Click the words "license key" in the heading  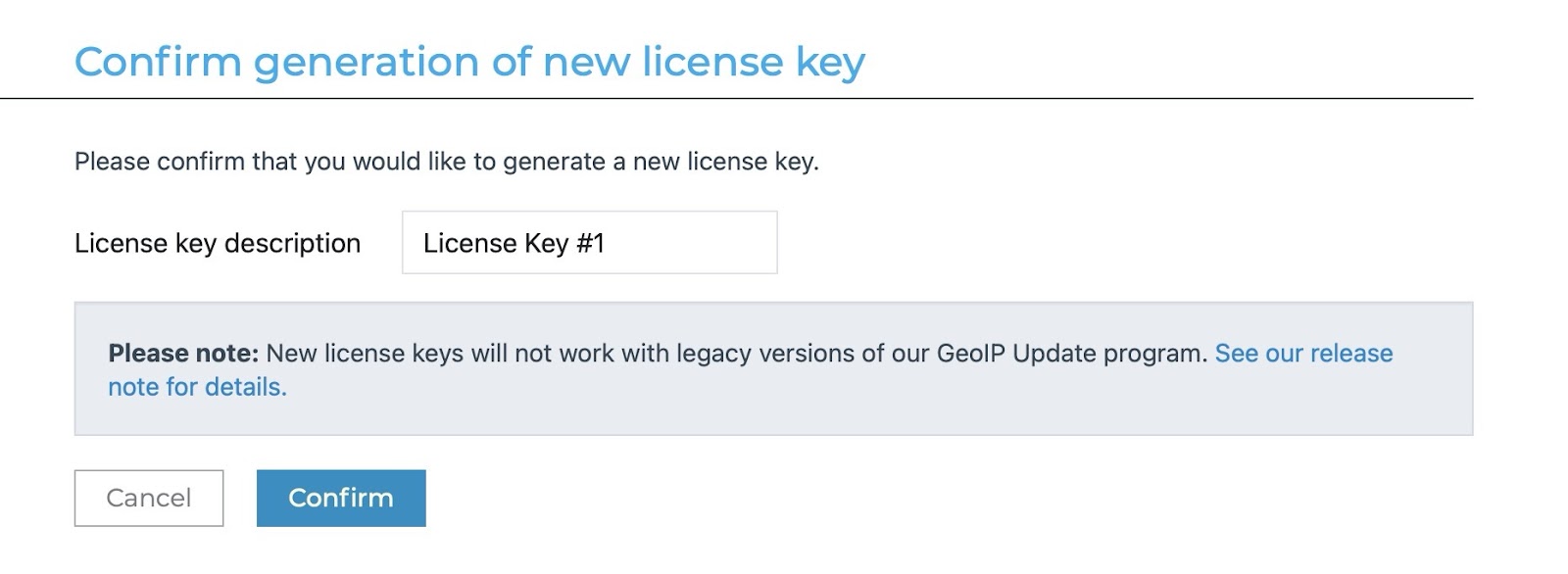tap(753, 62)
